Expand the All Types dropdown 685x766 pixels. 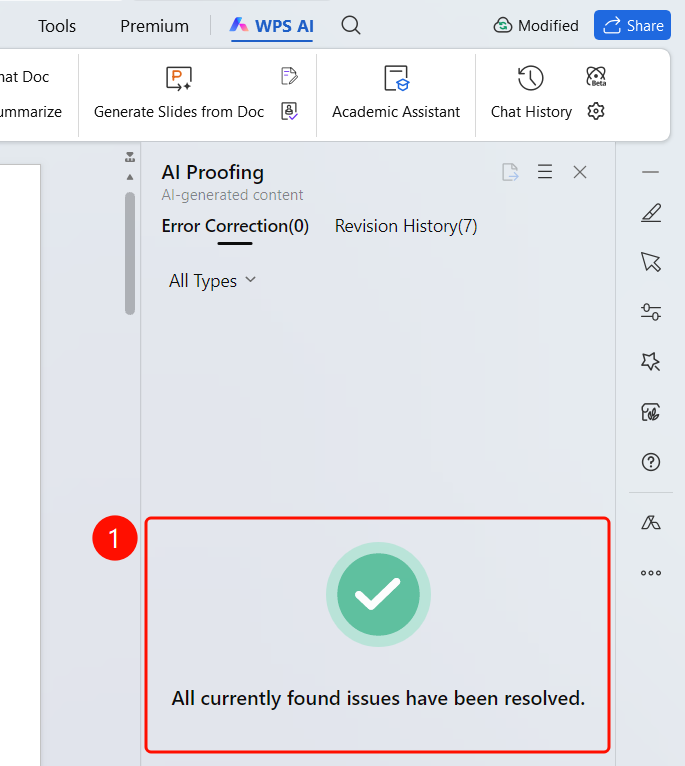[212, 281]
